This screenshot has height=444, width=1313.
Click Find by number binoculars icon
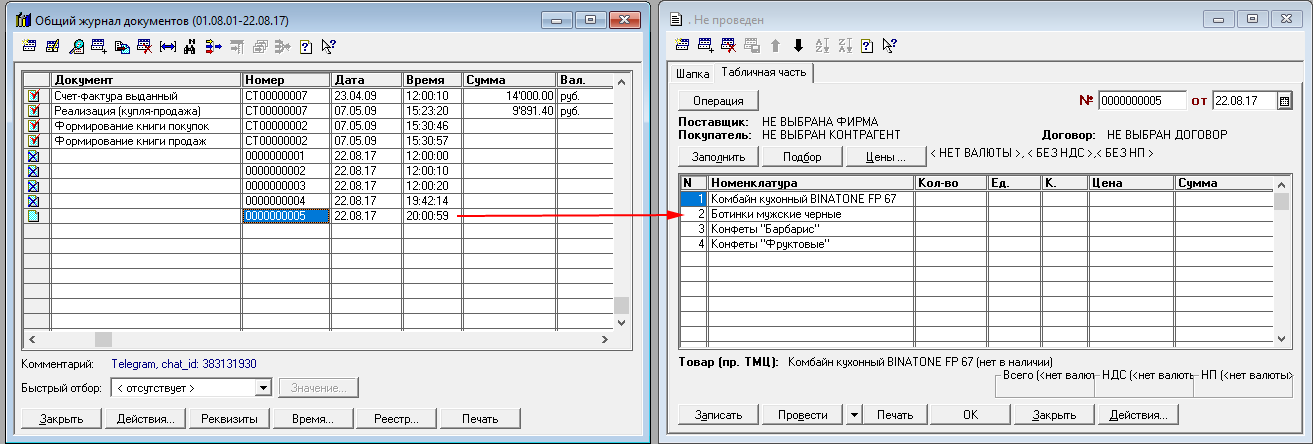[x=190, y=46]
